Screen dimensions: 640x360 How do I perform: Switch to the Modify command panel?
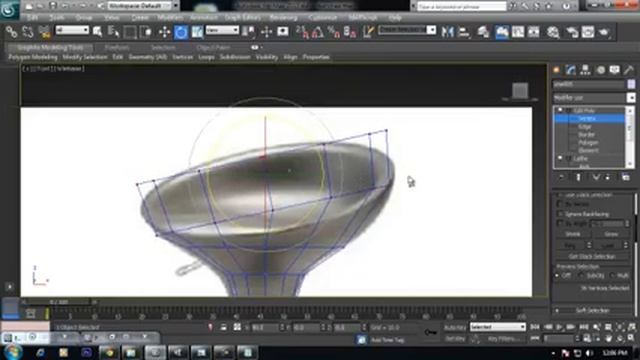571,70
